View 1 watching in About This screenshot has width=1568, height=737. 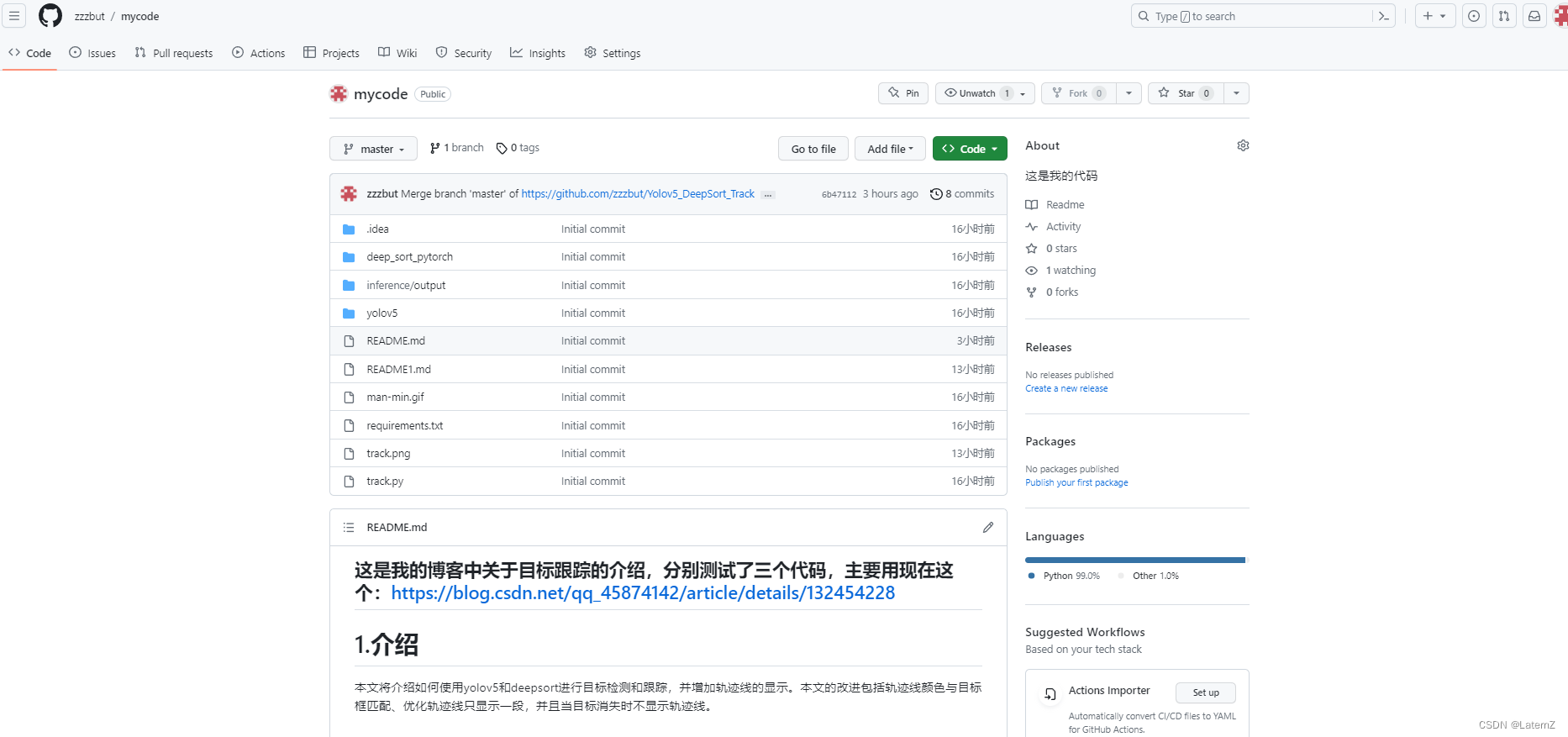[1061, 270]
